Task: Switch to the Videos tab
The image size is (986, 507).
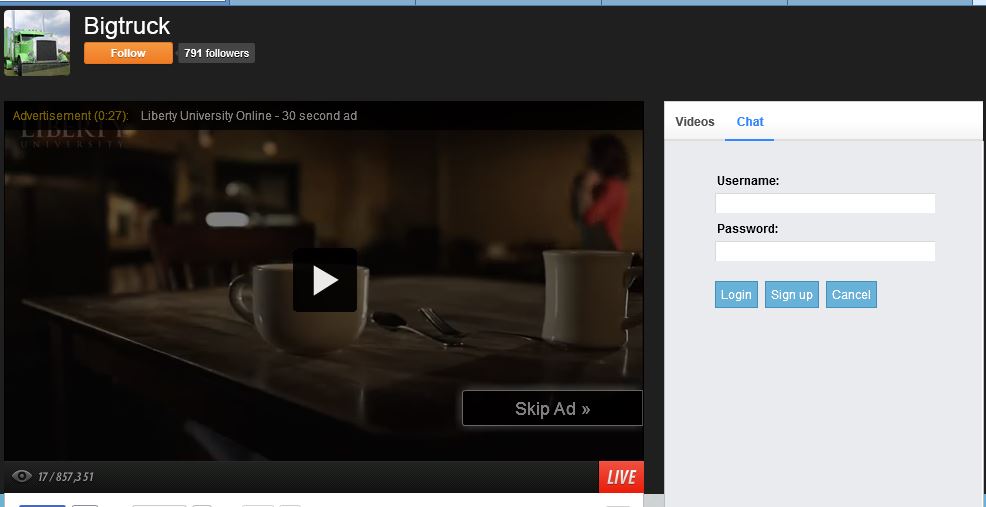Action: click(695, 122)
